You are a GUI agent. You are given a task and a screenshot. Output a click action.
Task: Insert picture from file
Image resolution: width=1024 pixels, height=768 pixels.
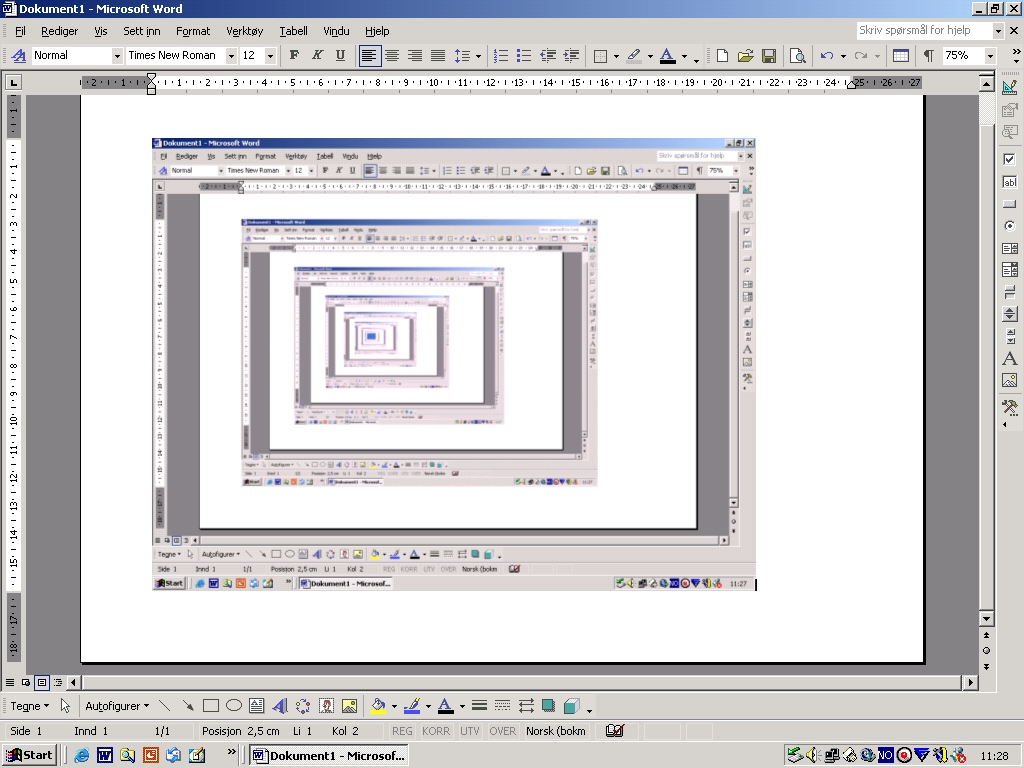click(x=349, y=706)
